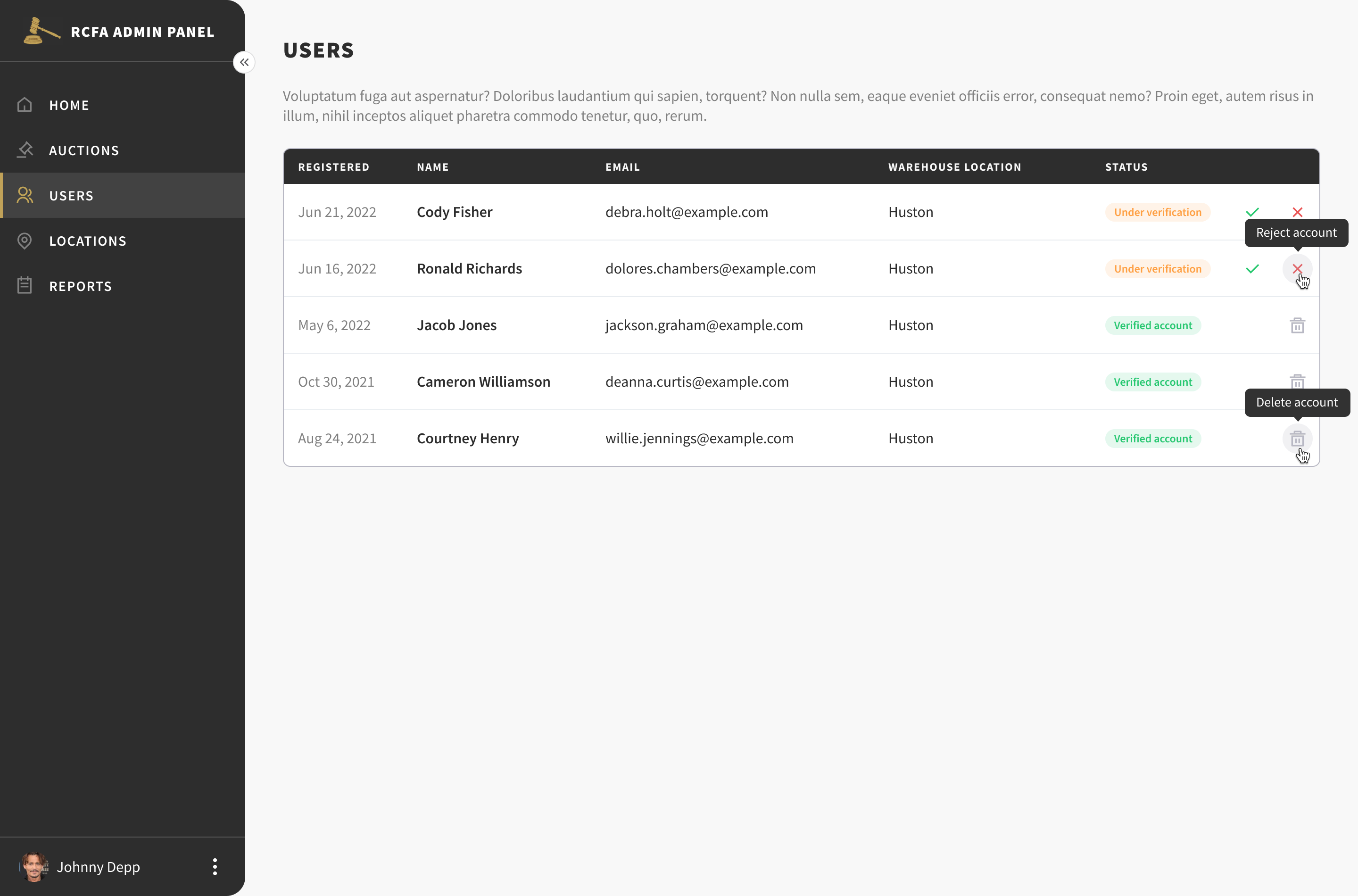Image resolution: width=1358 pixels, height=896 pixels.
Task: Click the May 6, 2022 date
Action: (x=334, y=325)
